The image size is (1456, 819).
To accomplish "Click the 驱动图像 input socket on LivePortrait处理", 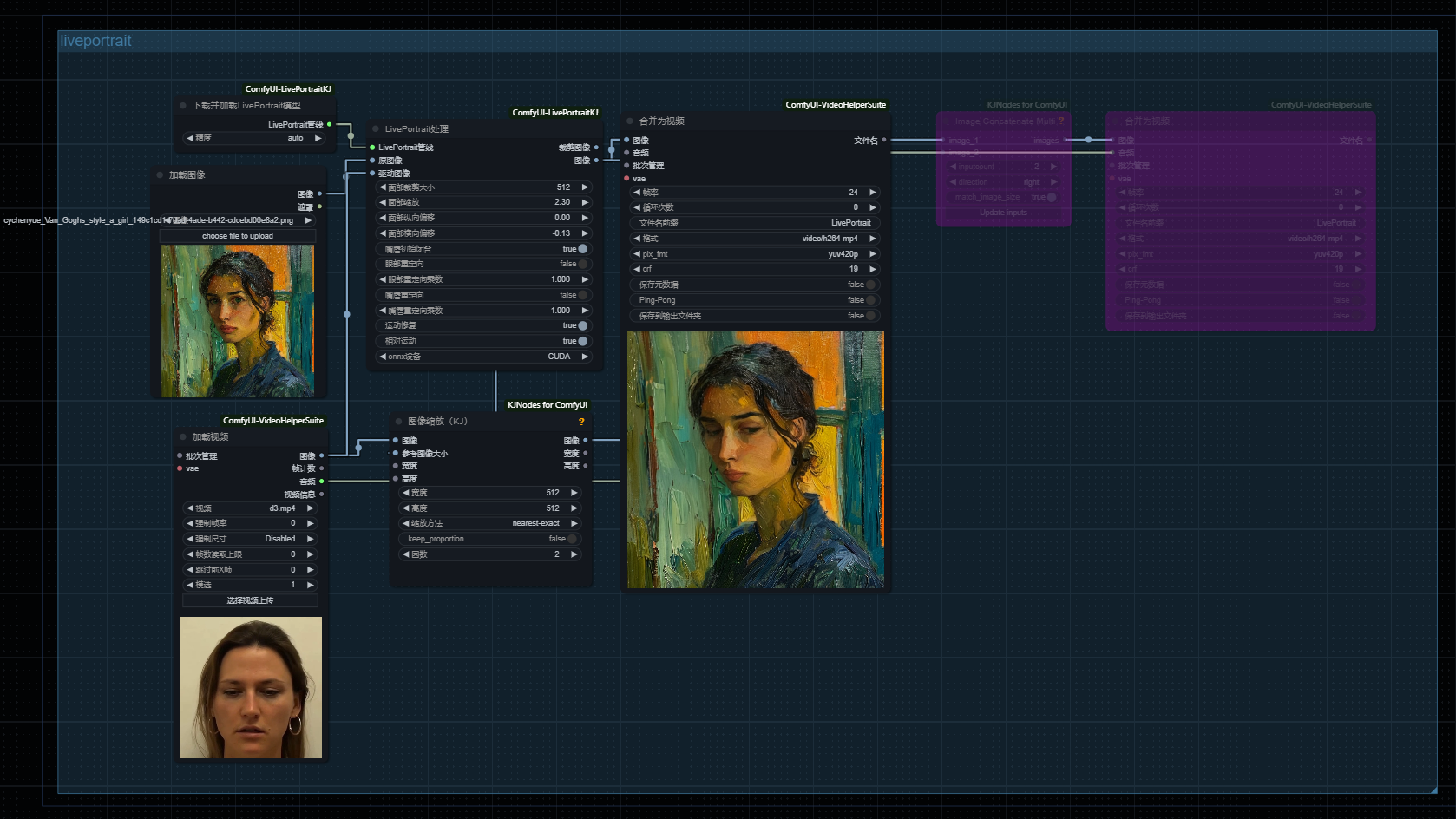I will pos(372,174).
